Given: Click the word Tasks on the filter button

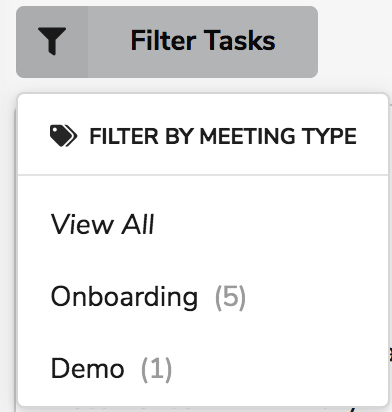Looking at the screenshot, I should tap(240, 41).
